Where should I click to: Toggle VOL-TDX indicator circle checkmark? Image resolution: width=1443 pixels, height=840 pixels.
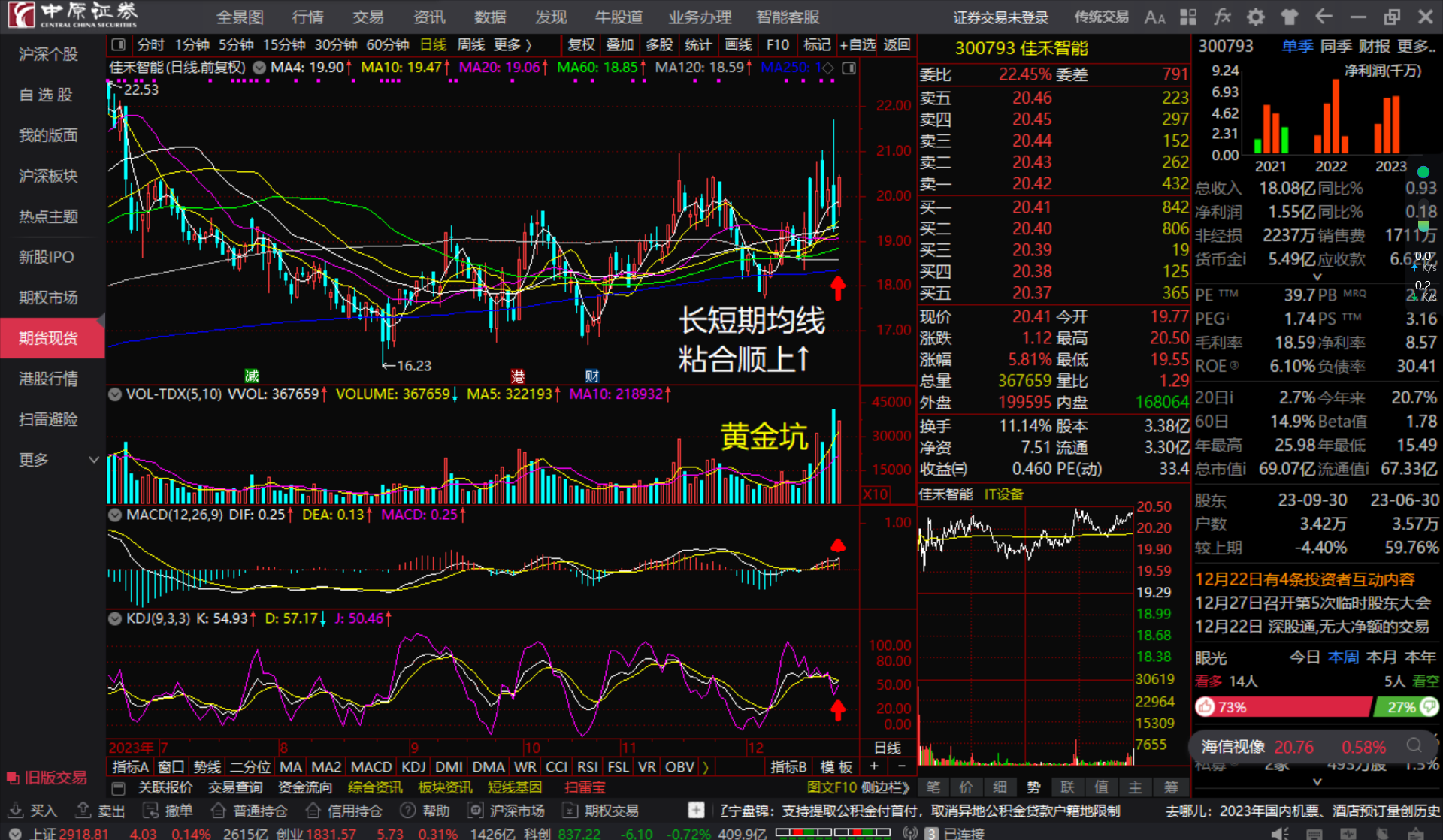pyautogui.click(x=115, y=394)
